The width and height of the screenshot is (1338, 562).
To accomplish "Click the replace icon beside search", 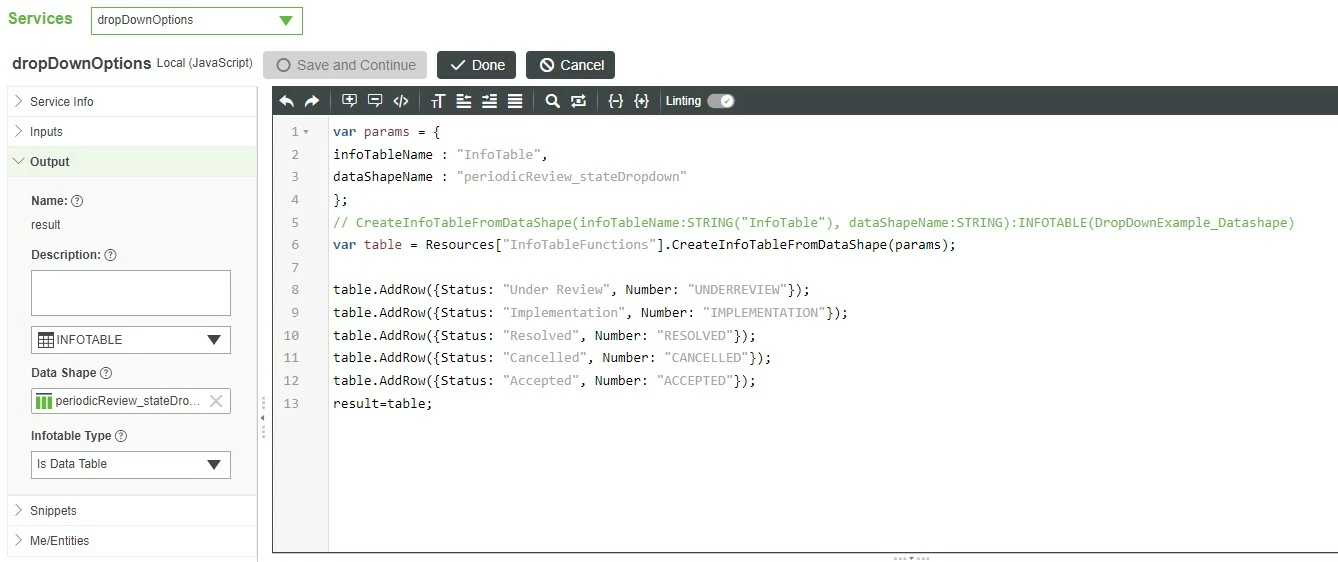I will click(x=578, y=101).
